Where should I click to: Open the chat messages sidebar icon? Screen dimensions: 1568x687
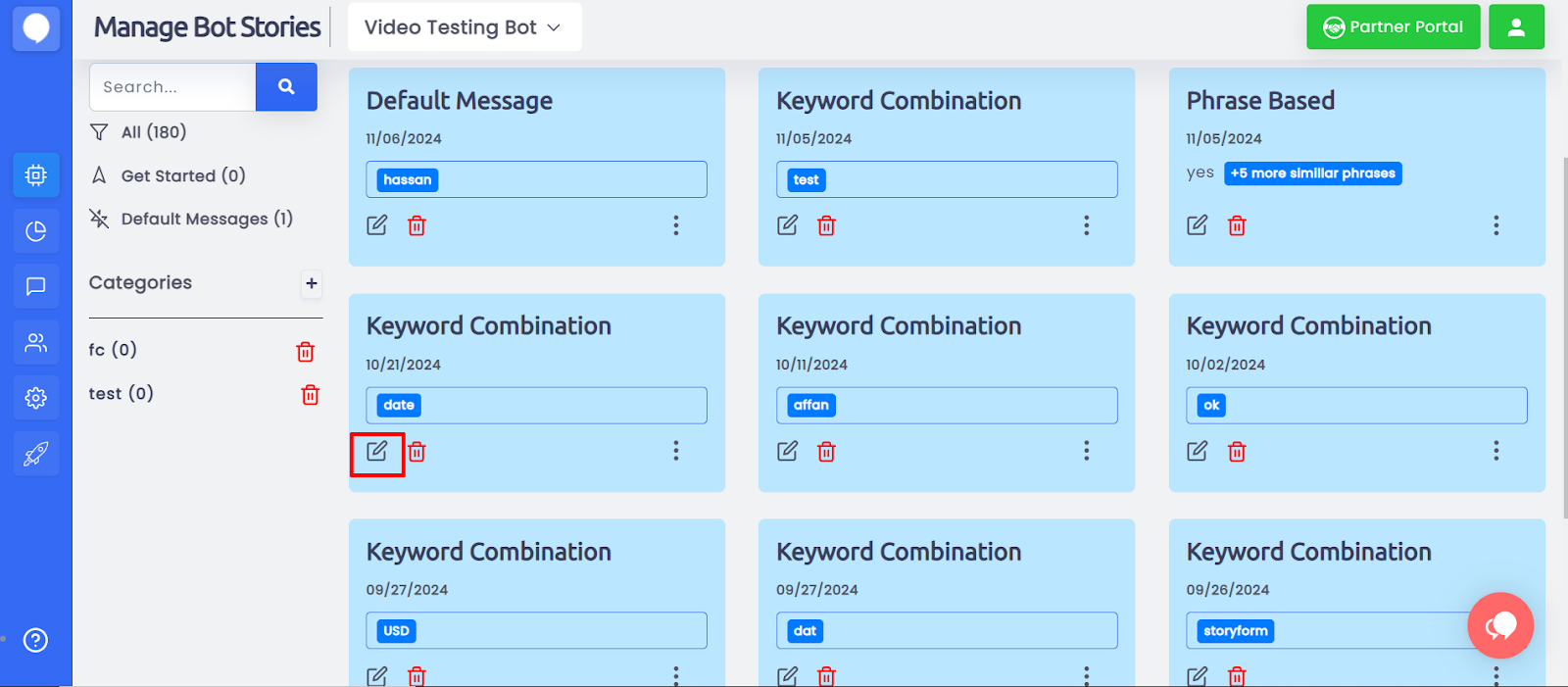click(x=36, y=286)
